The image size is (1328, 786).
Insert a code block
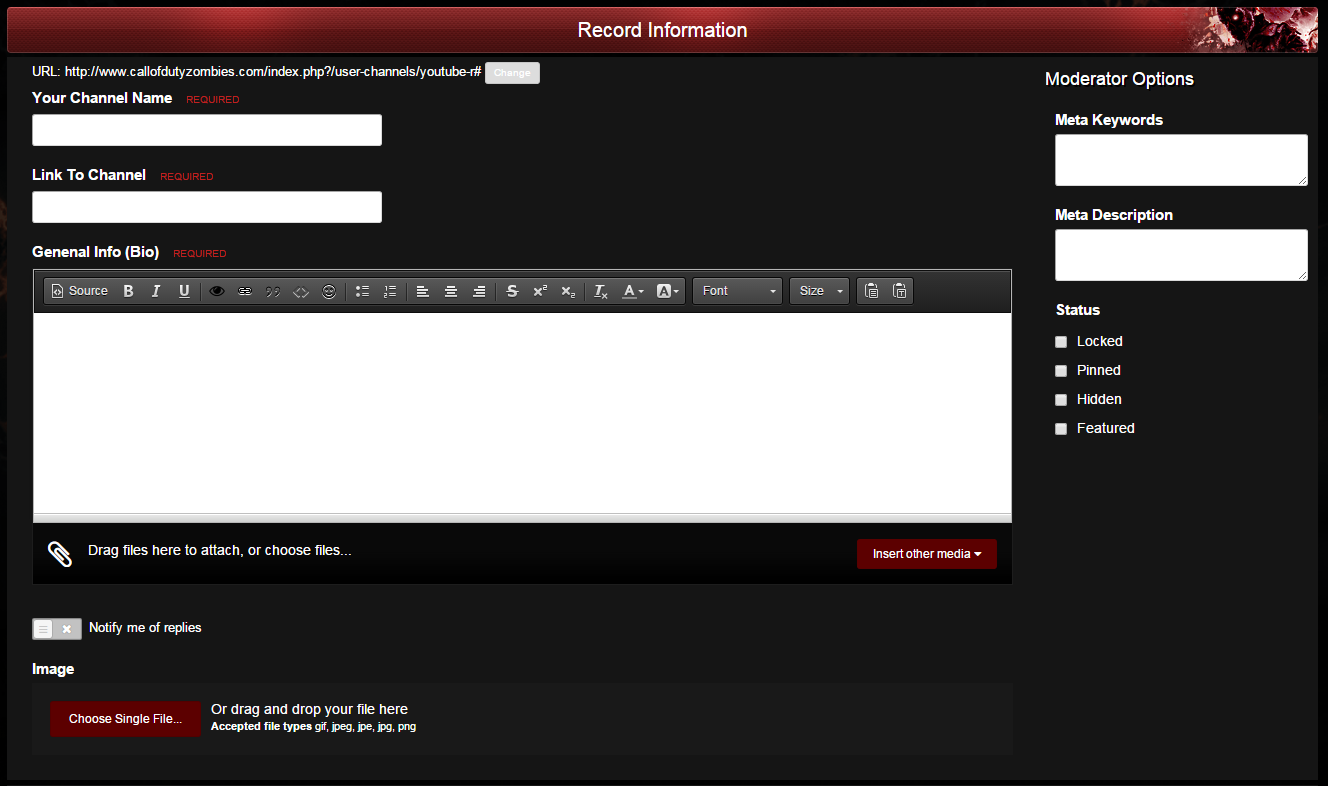click(301, 291)
